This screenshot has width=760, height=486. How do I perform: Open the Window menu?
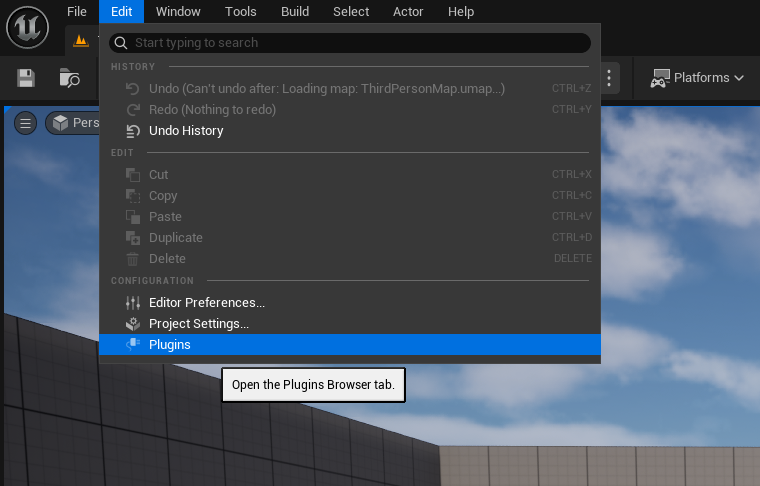coord(178,11)
